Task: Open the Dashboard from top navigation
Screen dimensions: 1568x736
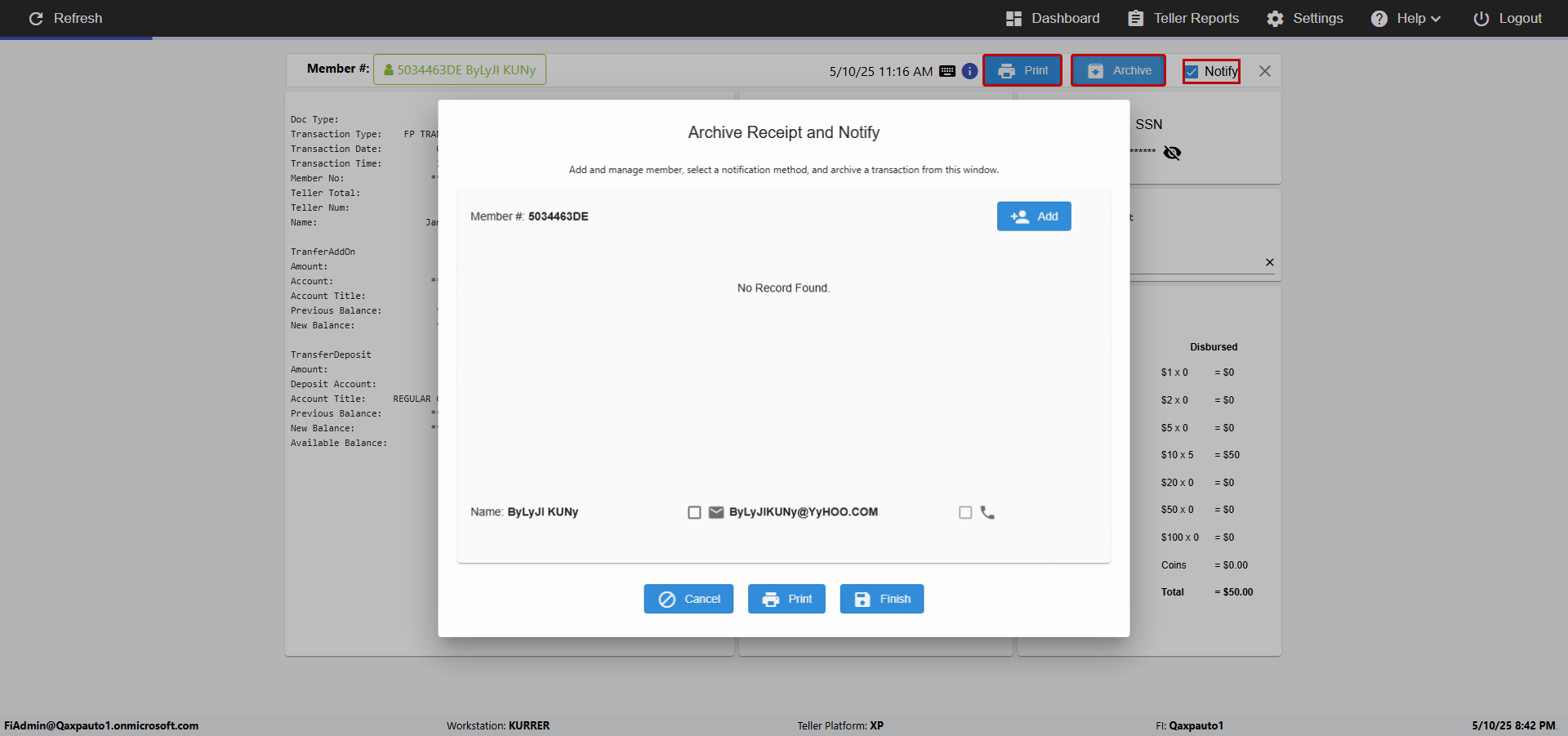Action: pyautogui.click(x=1053, y=18)
